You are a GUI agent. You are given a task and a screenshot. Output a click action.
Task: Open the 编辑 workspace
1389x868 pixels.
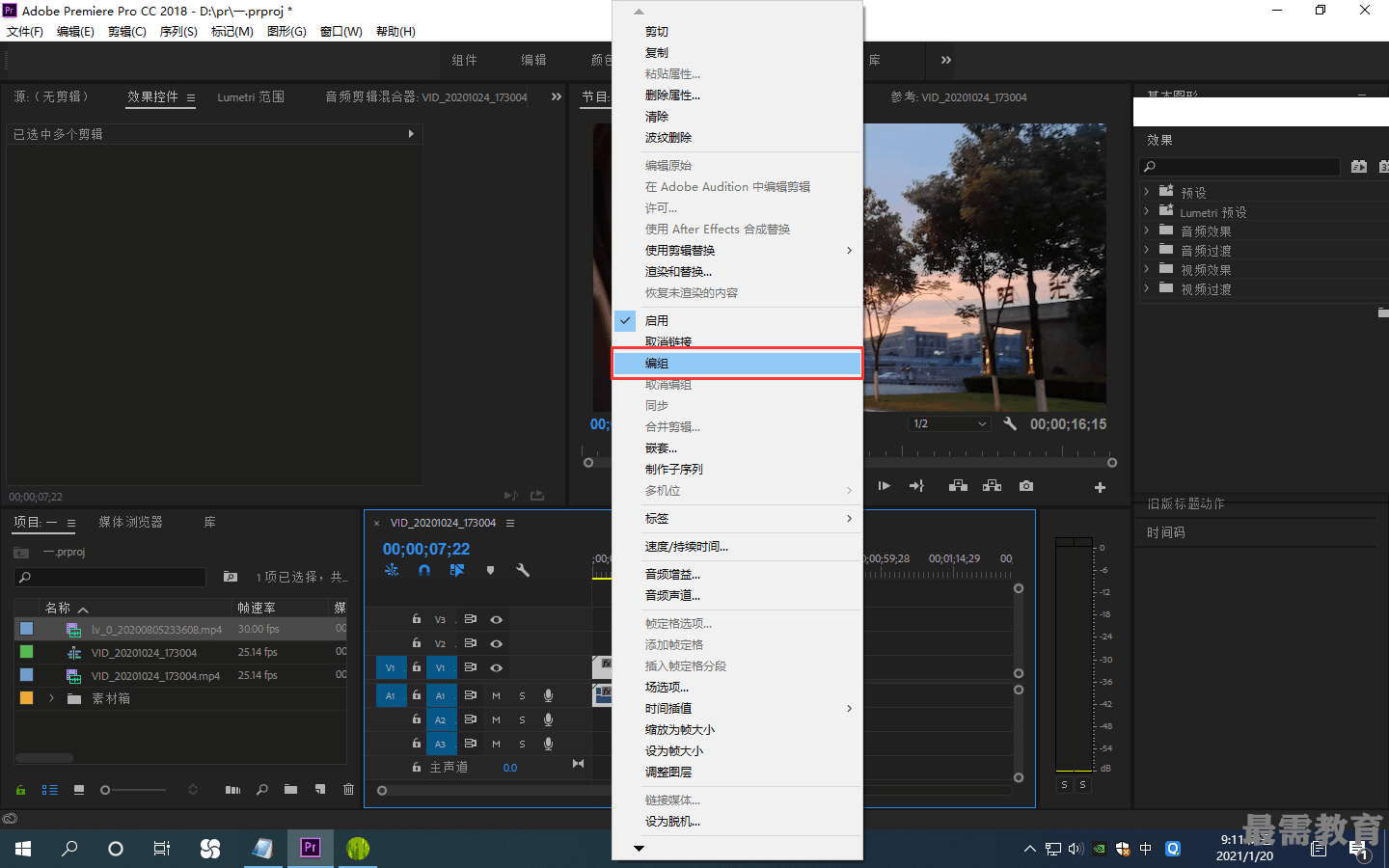[533, 60]
